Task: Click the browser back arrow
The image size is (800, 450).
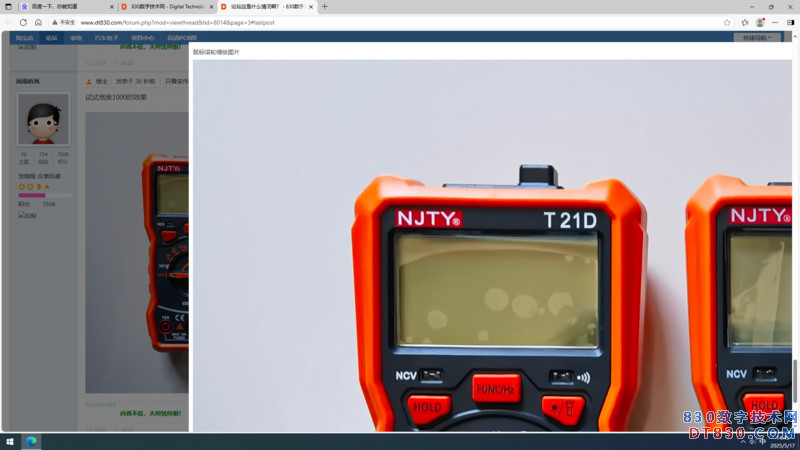Action: [9, 22]
